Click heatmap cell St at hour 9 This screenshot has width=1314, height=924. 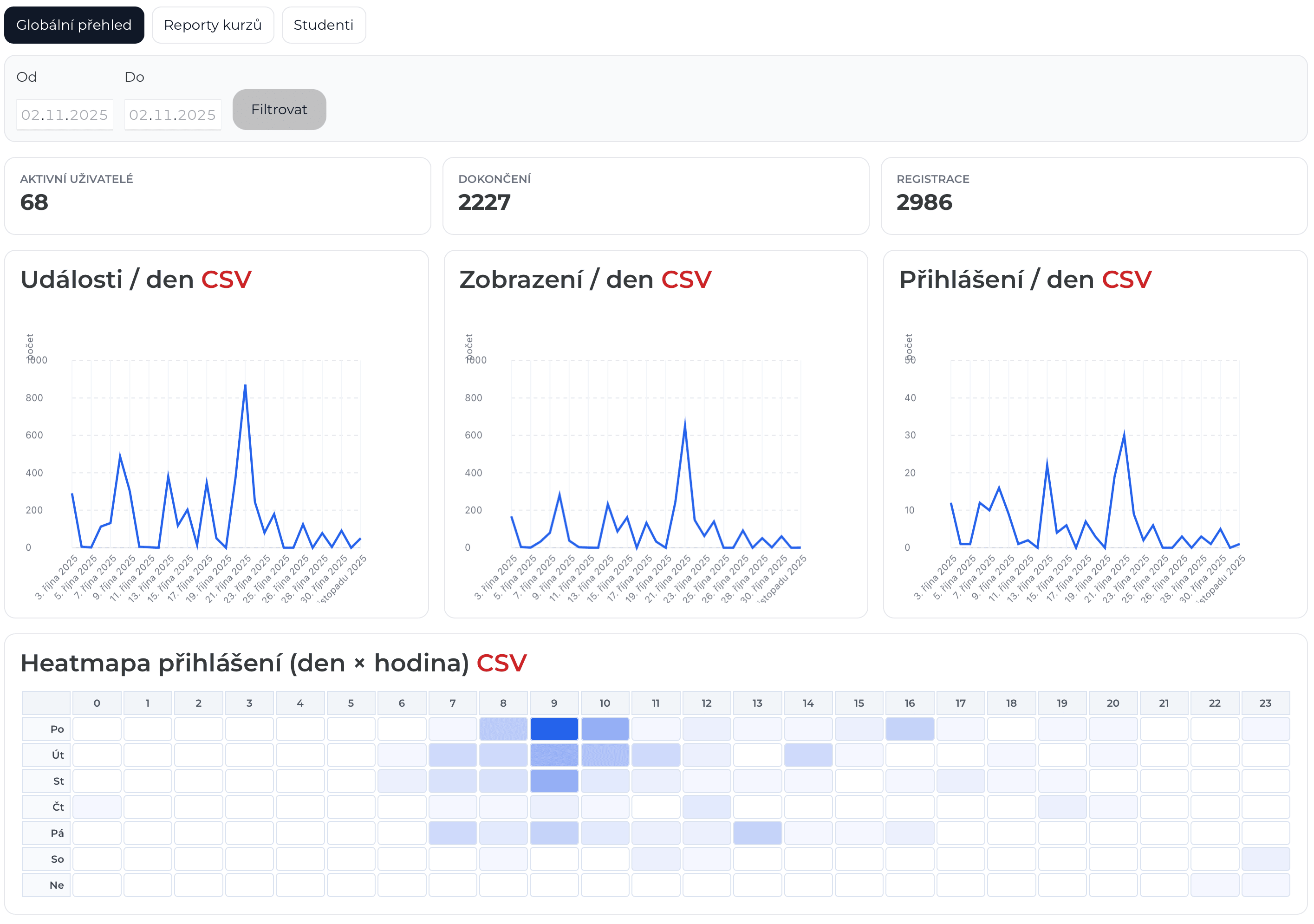click(554, 781)
